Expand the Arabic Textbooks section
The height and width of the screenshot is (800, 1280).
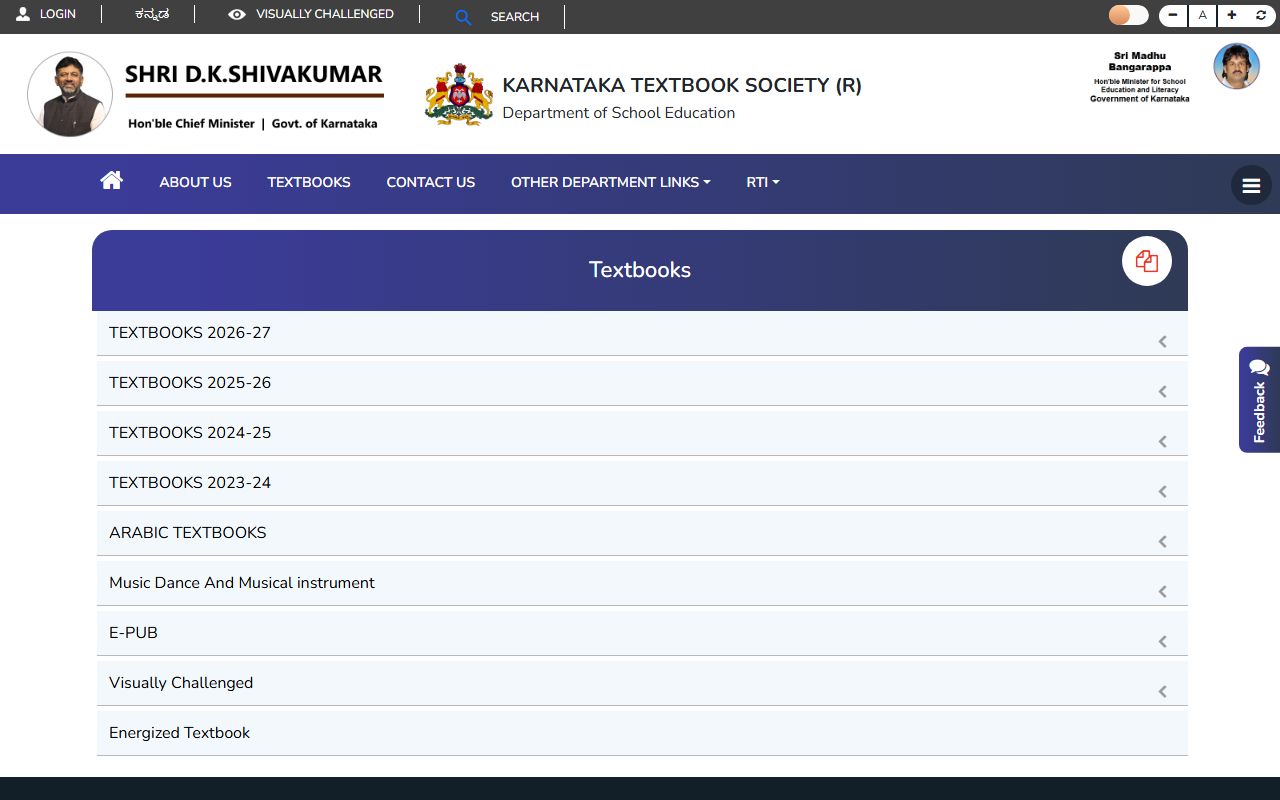pos(642,533)
